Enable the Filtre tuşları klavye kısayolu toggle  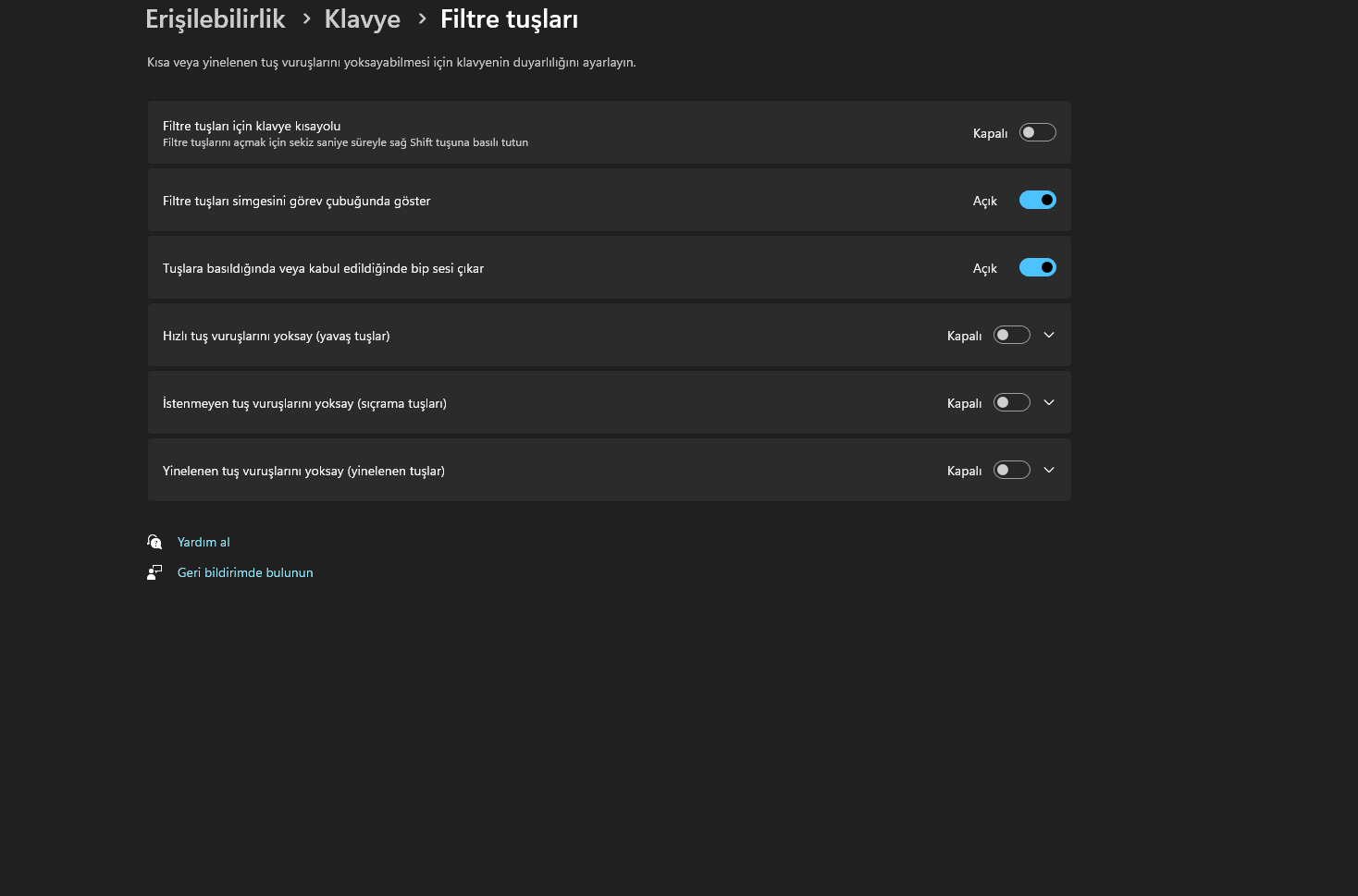point(1037,132)
